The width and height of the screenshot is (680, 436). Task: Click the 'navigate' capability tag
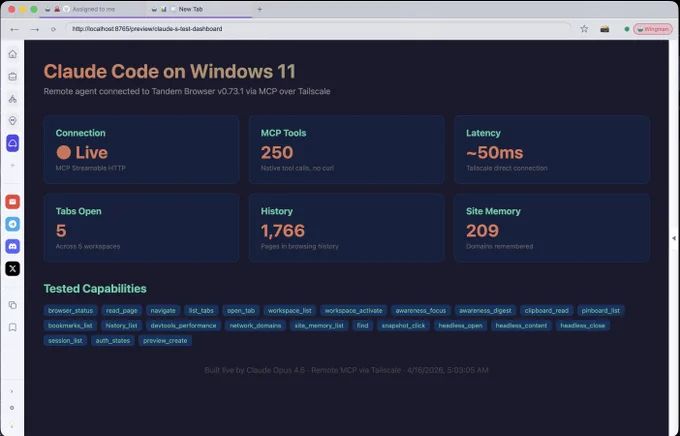coord(163,311)
